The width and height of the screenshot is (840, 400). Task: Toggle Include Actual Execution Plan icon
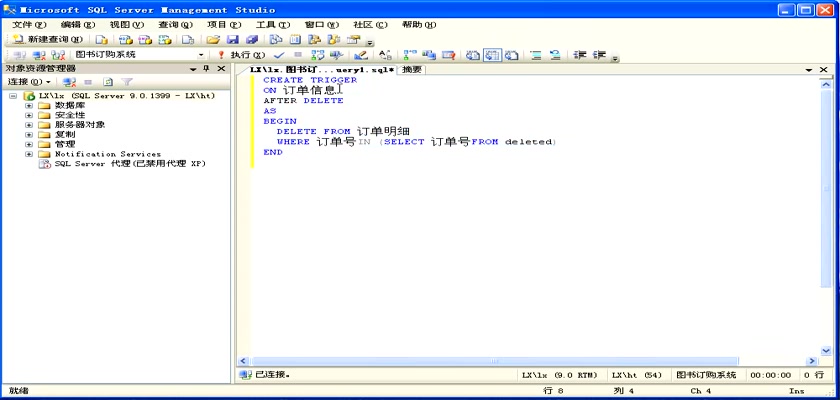click(410, 55)
